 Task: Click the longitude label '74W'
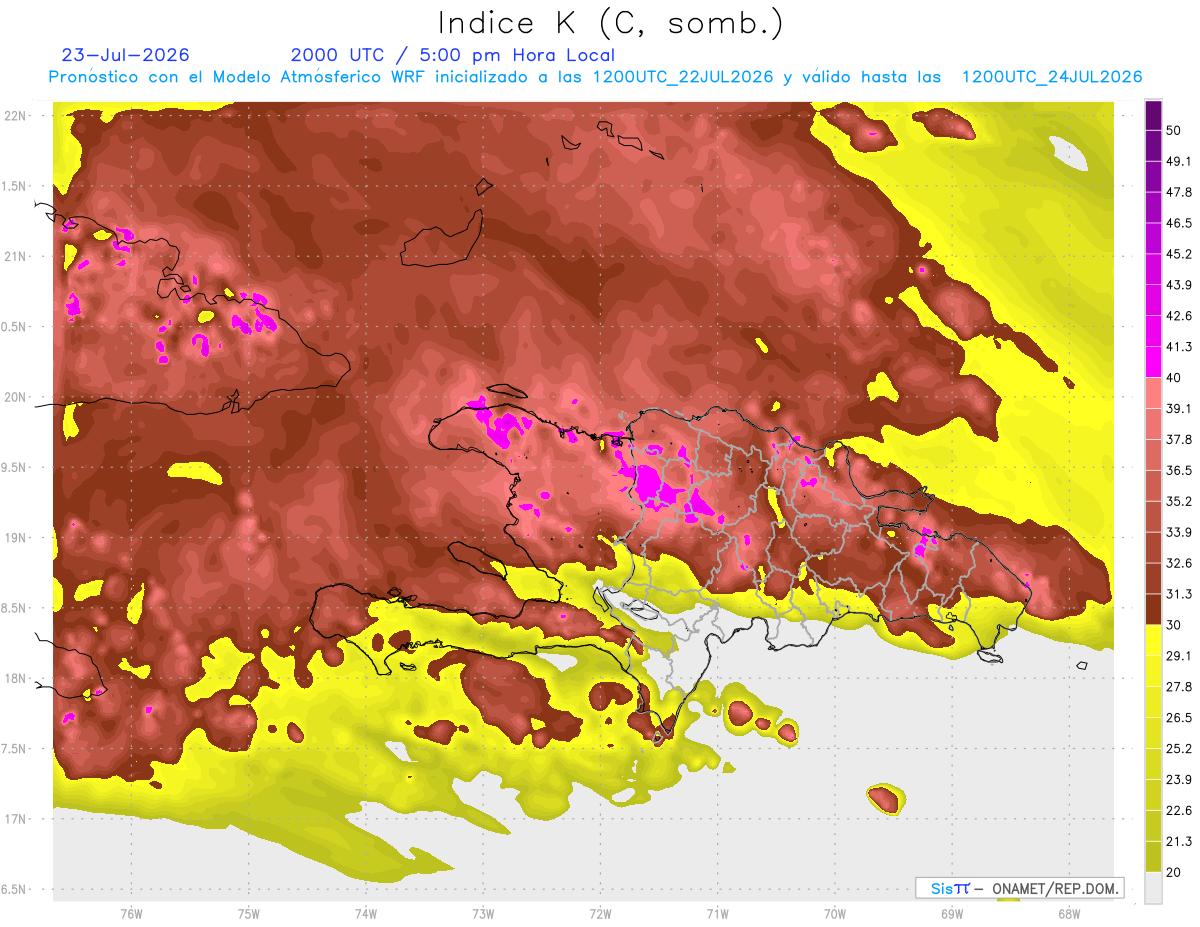366,914
